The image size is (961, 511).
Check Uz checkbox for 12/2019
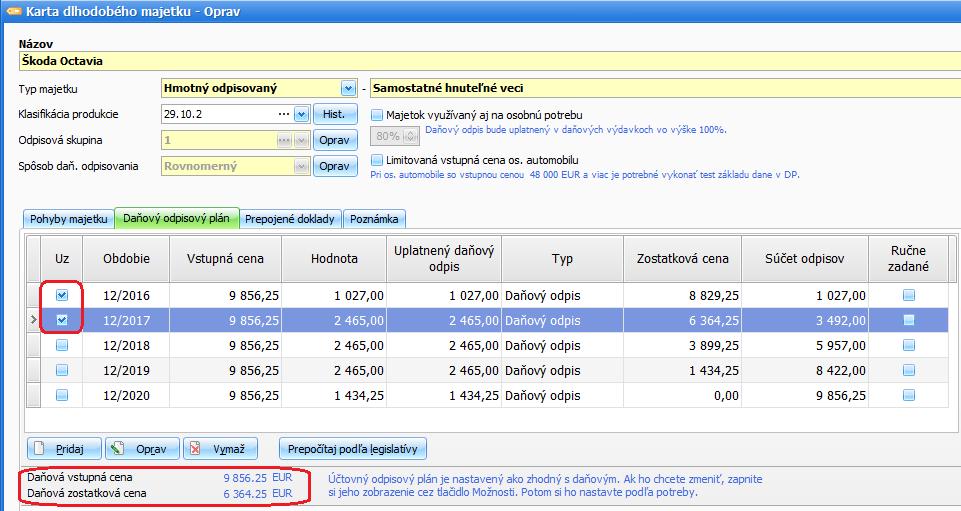click(62, 370)
